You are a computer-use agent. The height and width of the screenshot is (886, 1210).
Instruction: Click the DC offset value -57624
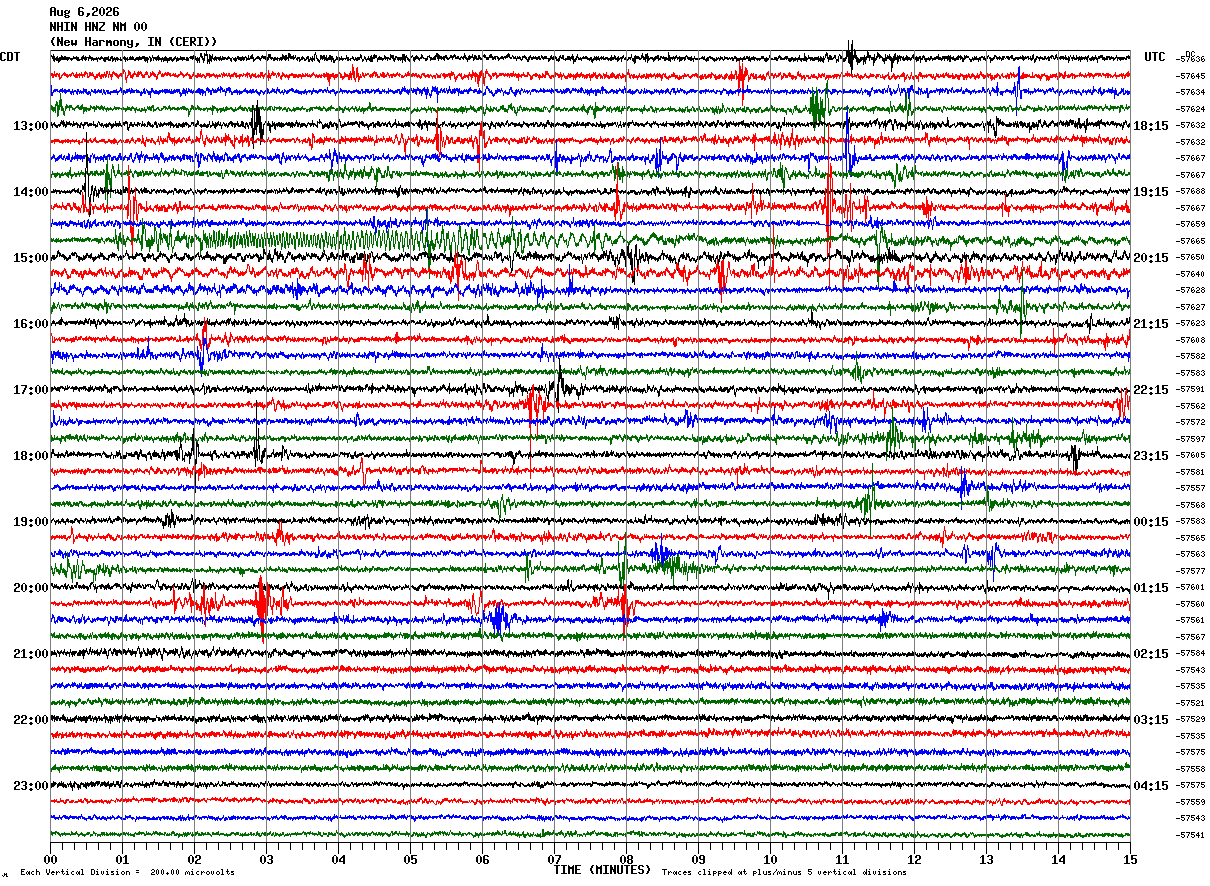1191,109
